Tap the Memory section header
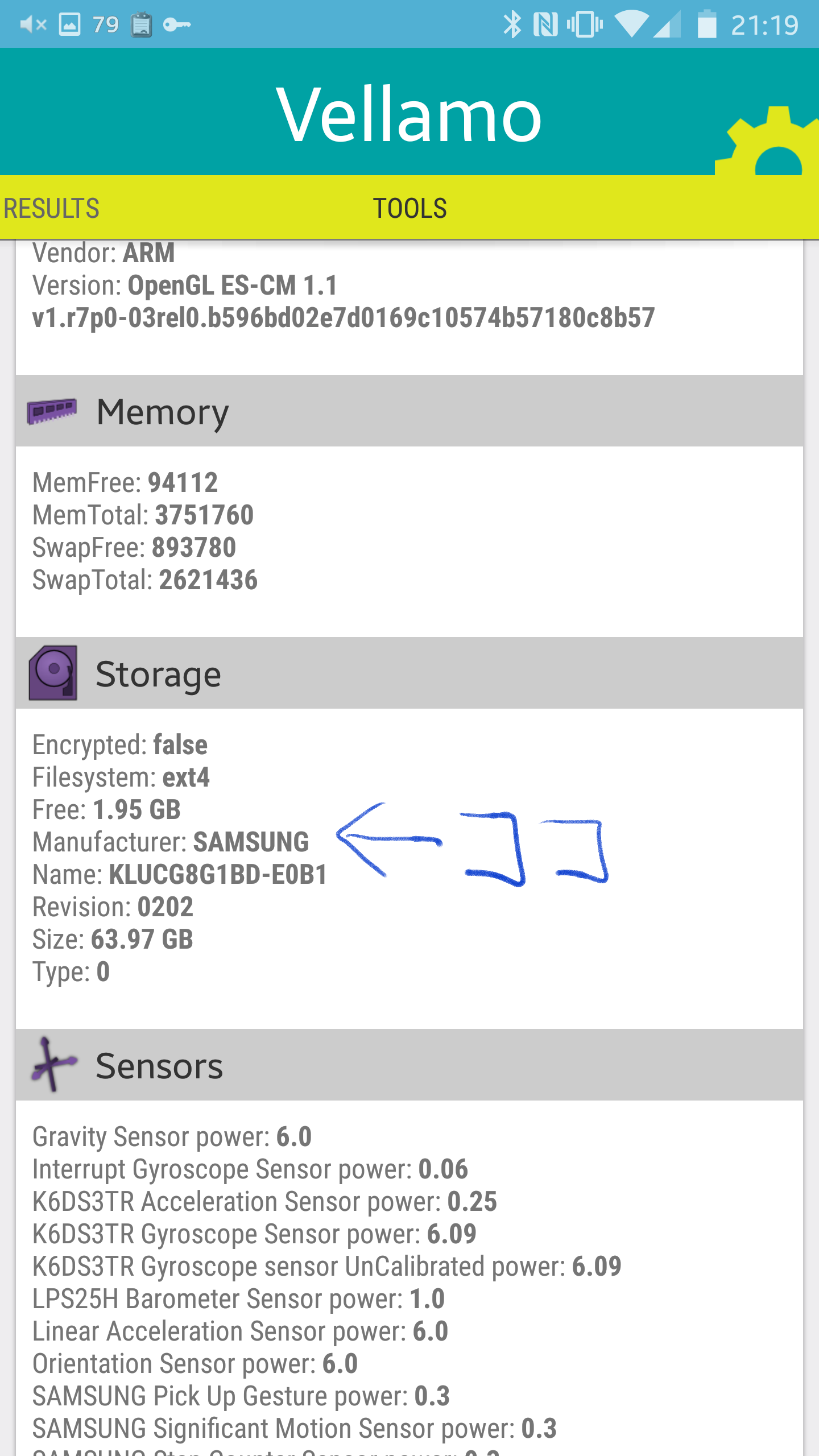Screen dimensions: 819x1456 [409, 411]
